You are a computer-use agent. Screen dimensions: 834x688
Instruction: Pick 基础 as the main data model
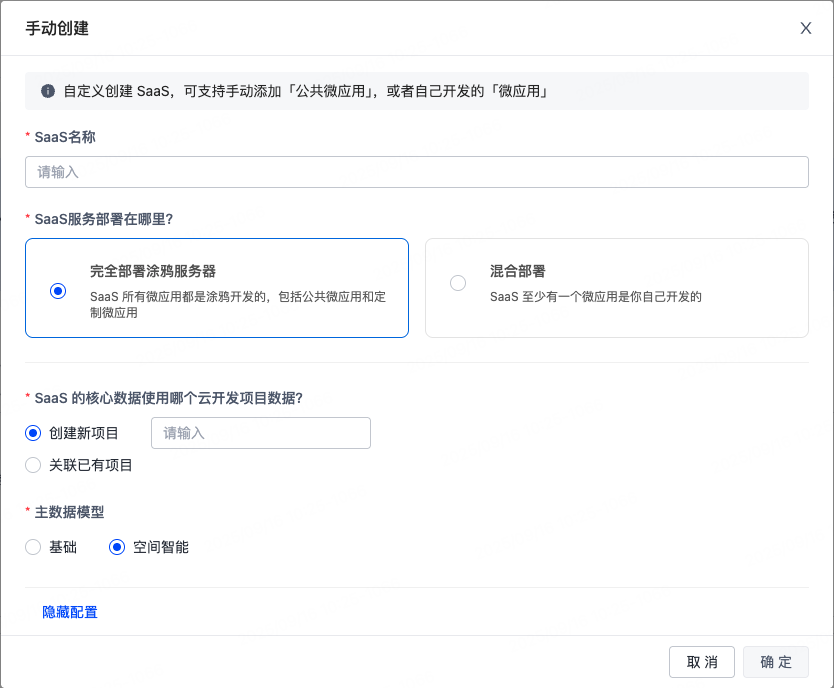click(33, 547)
